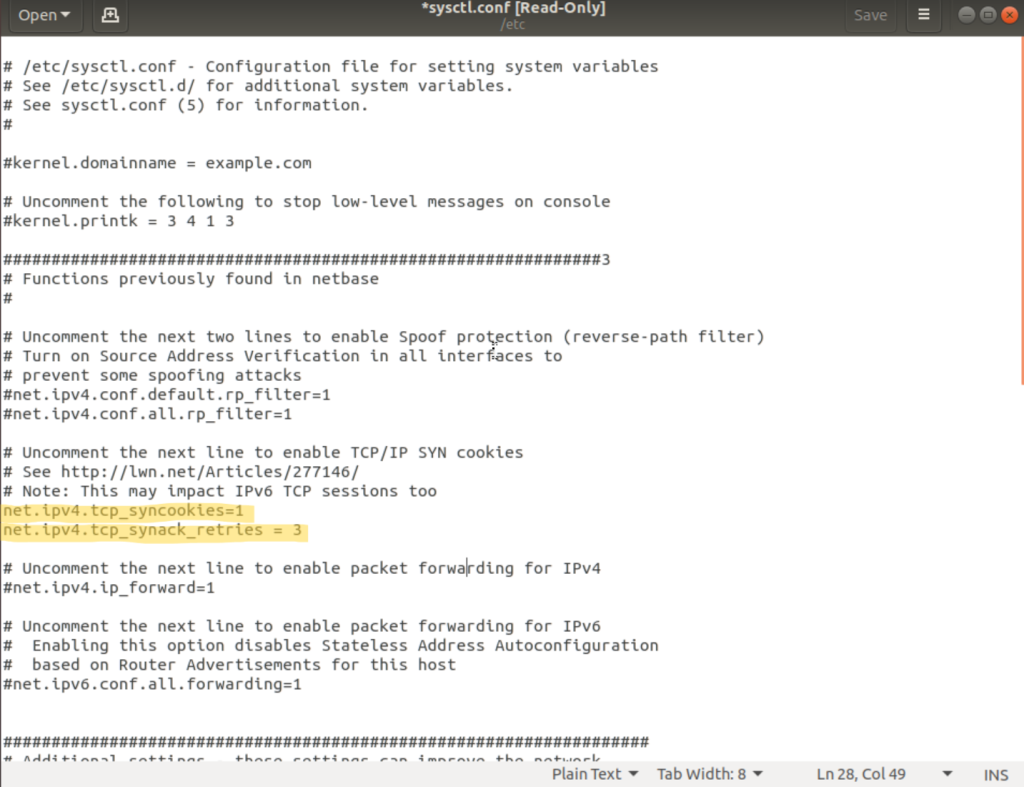This screenshot has height=787, width=1024.
Task: Click the Save button
Action: pyautogui.click(x=870, y=15)
